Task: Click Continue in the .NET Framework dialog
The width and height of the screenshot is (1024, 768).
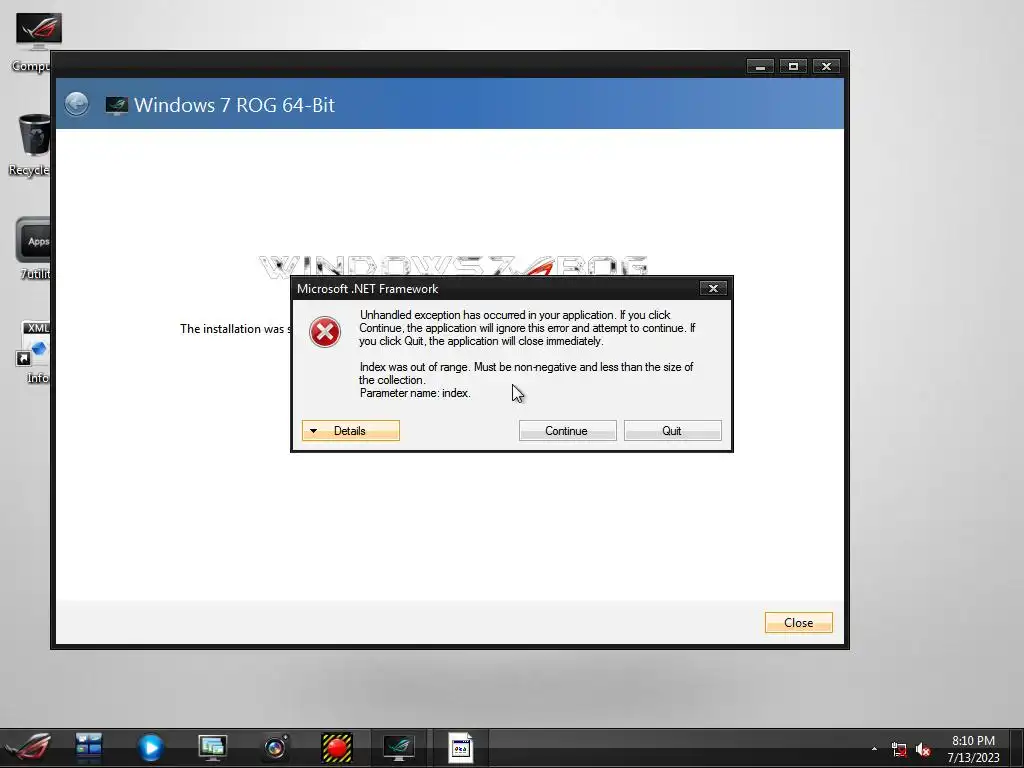Action: click(567, 430)
